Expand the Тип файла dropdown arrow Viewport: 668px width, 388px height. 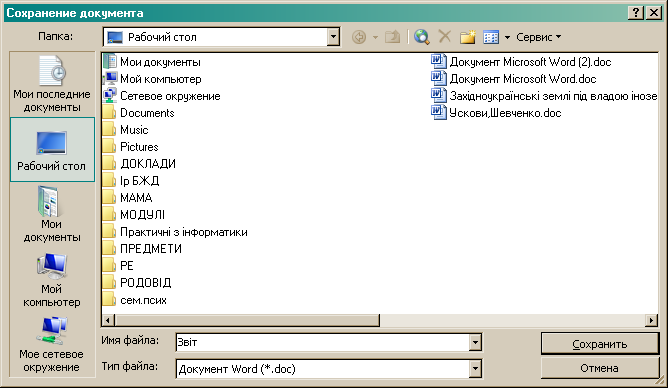coord(475,369)
